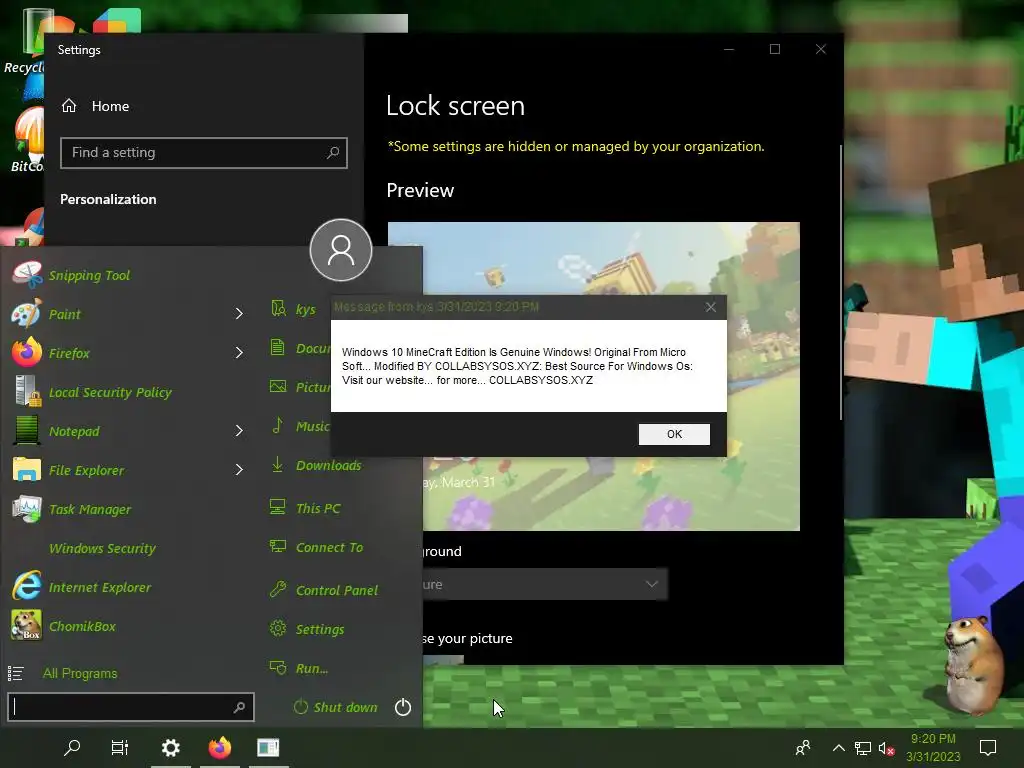Open Task View on the taskbar
Viewport: 1024px width, 768px height.
coord(120,747)
